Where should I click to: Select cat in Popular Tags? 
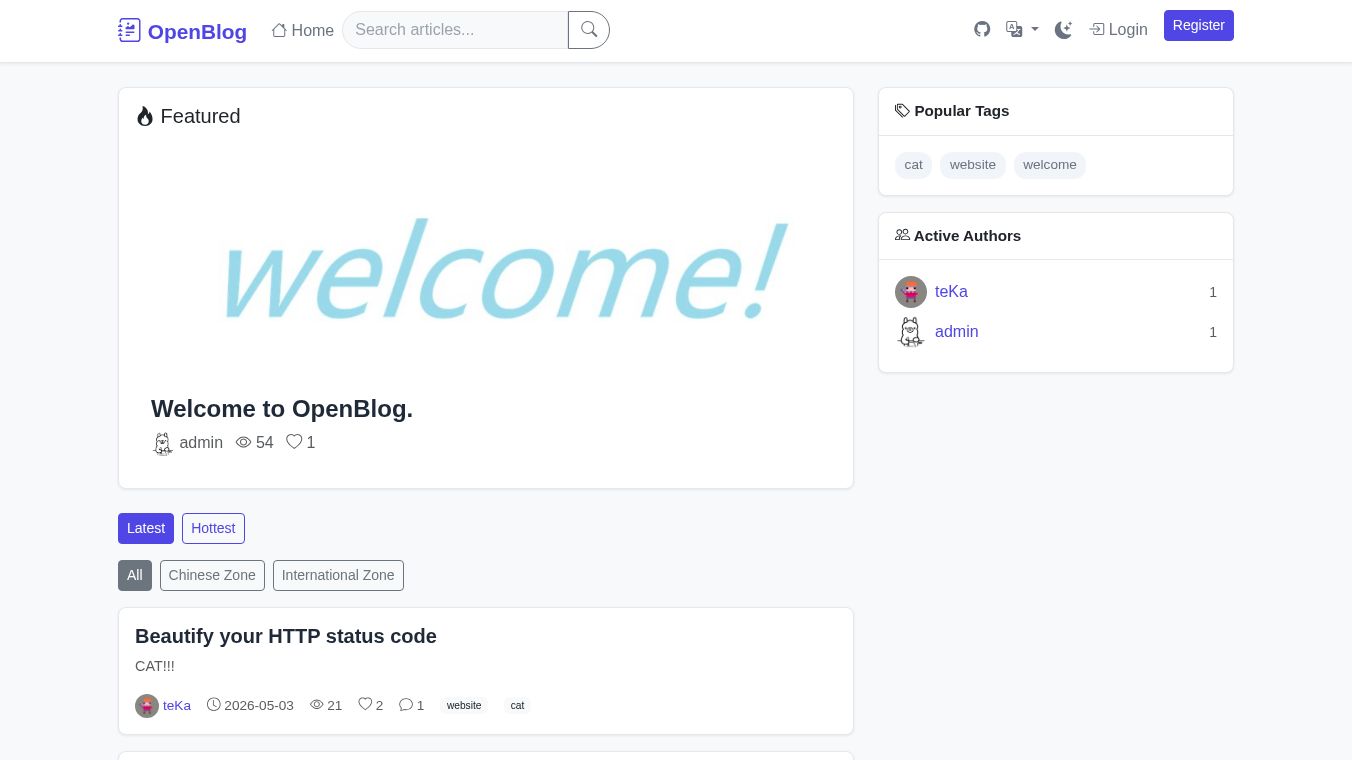tap(913, 165)
